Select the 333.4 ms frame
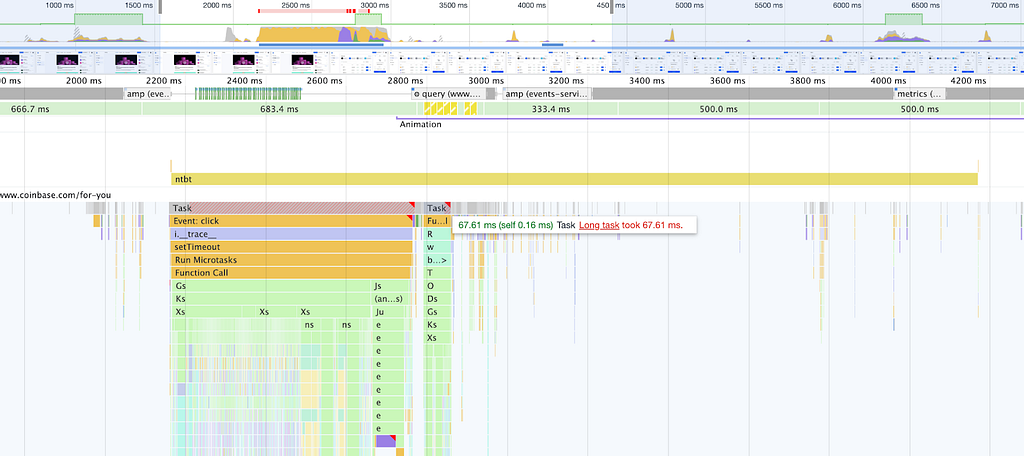Viewport: 1024px width, 456px height. click(551, 109)
